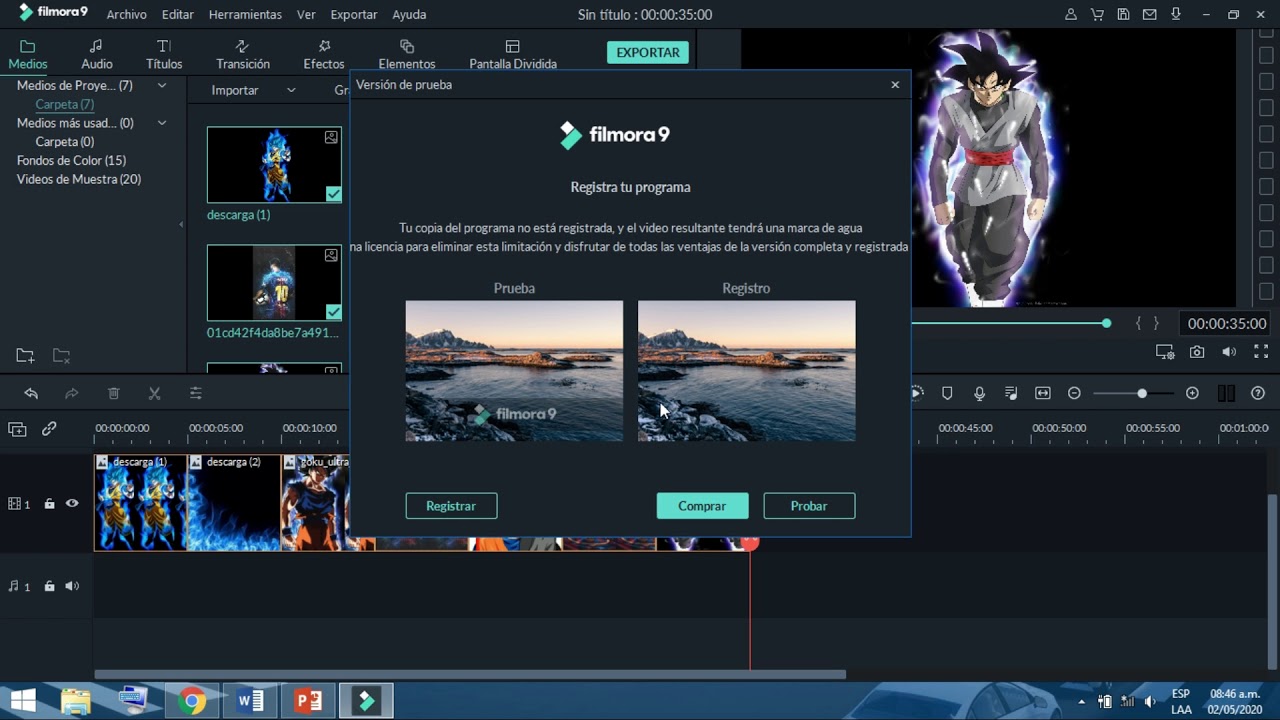Add a new media folder
This screenshot has width=1280, height=720.
click(25, 355)
